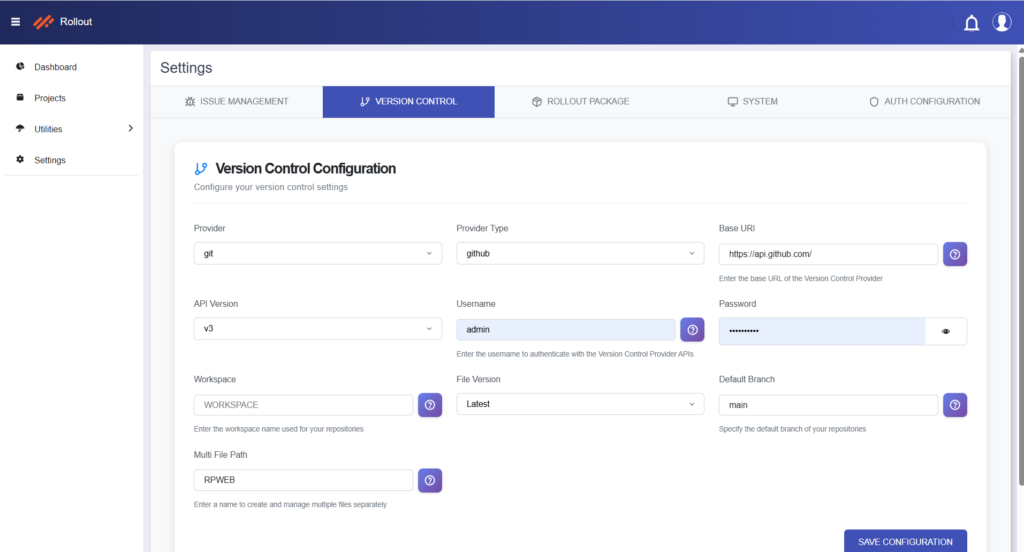Screen dimensions: 1024x552
Task: Click the monitor icon on System tab
Action: tap(733, 102)
